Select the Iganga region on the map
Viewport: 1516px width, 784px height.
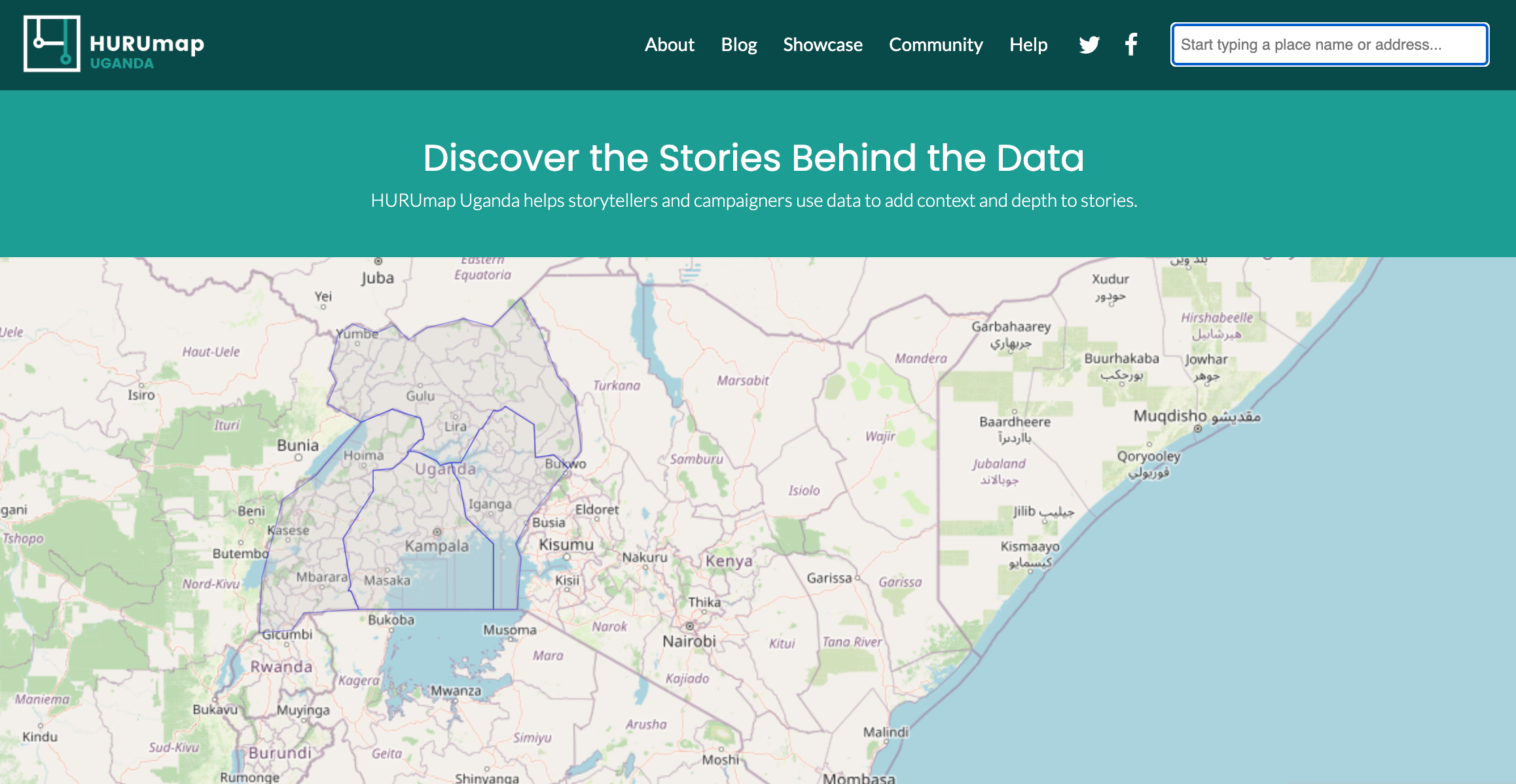pyautogui.click(x=490, y=504)
